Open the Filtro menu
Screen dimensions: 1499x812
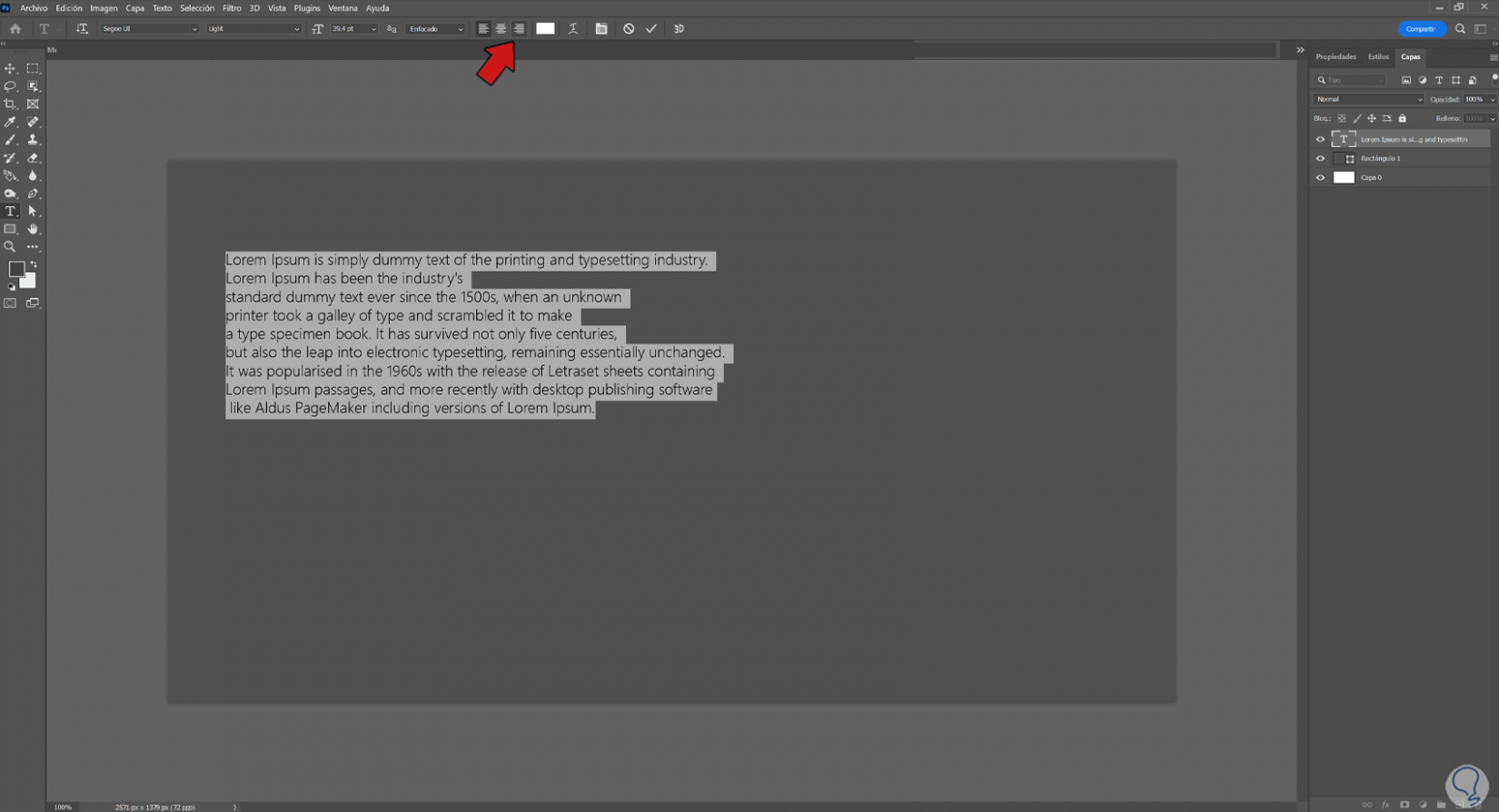[232, 8]
